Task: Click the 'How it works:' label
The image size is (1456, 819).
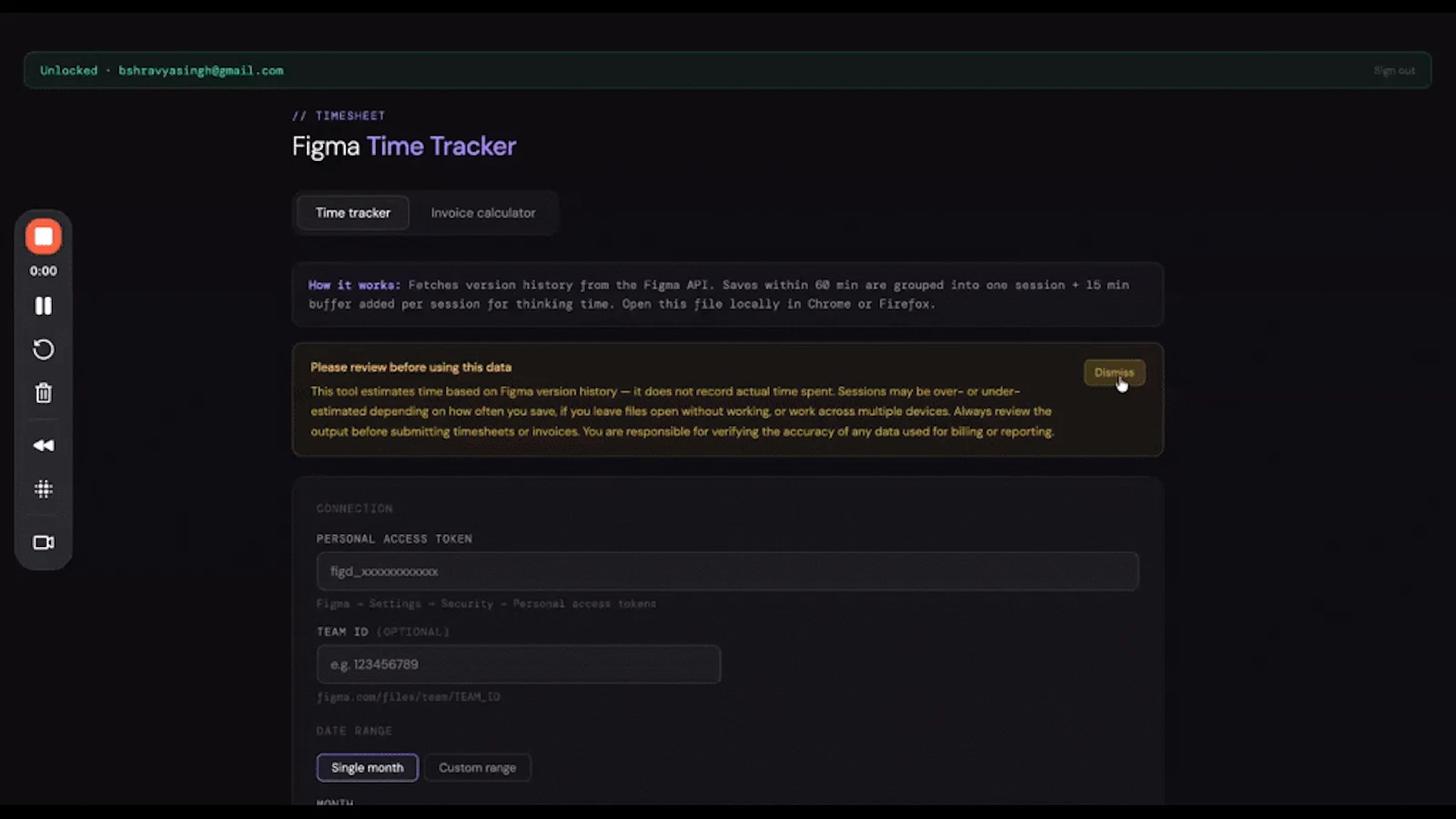Action: pyautogui.click(x=354, y=285)
